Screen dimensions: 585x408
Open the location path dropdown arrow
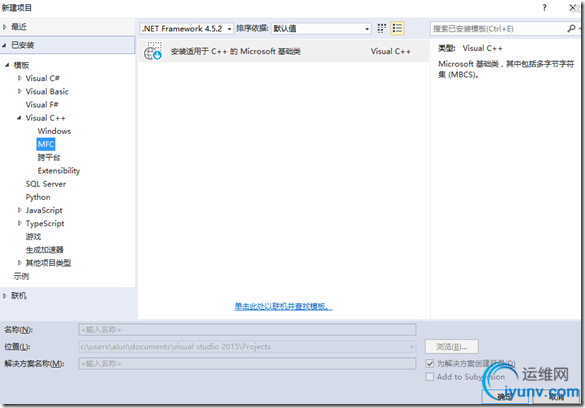pos(412,347)
